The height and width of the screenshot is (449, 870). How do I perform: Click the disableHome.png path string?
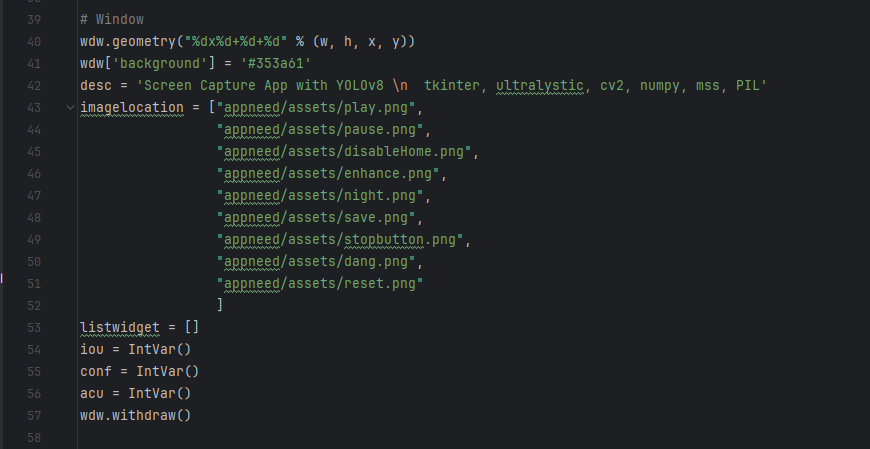point(345,151)
